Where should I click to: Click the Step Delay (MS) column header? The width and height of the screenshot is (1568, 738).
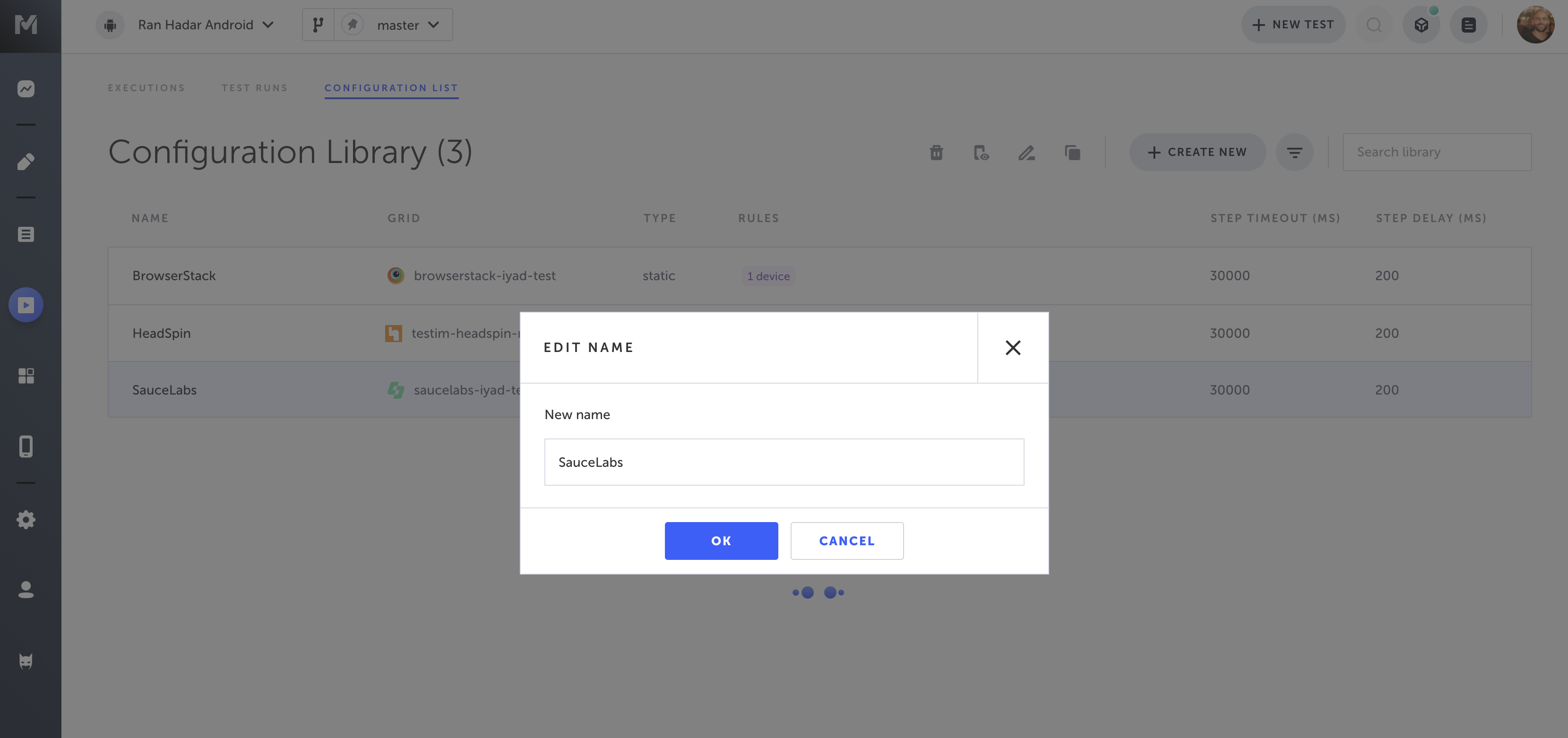click(x=1431, y=218)
